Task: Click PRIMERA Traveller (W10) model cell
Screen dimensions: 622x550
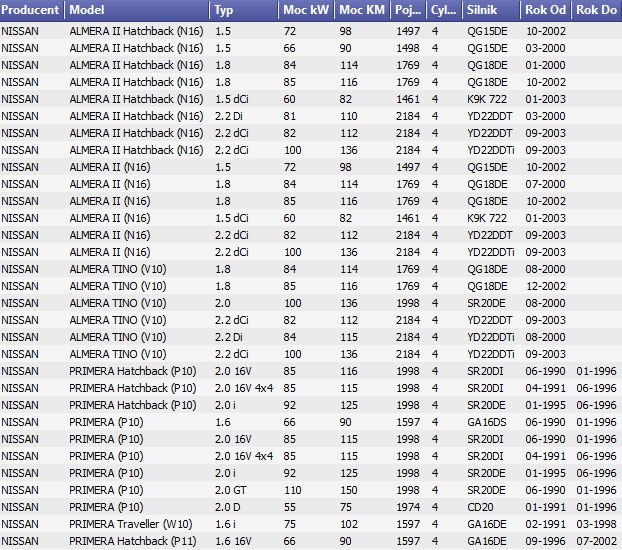Action: 131,525
